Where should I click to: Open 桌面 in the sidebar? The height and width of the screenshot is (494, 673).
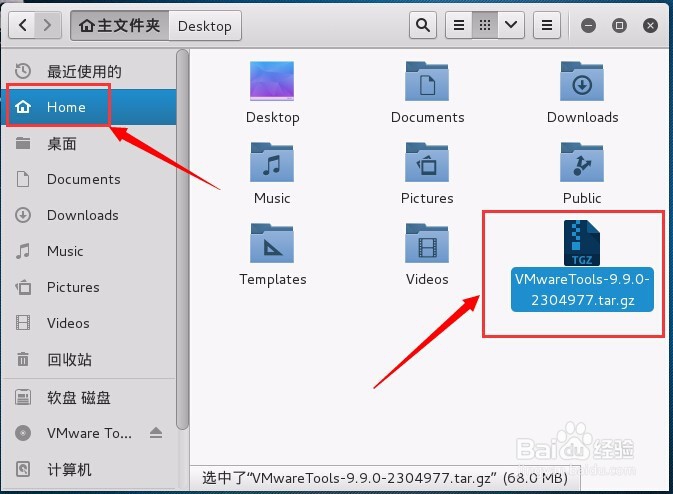coord(90,143)
